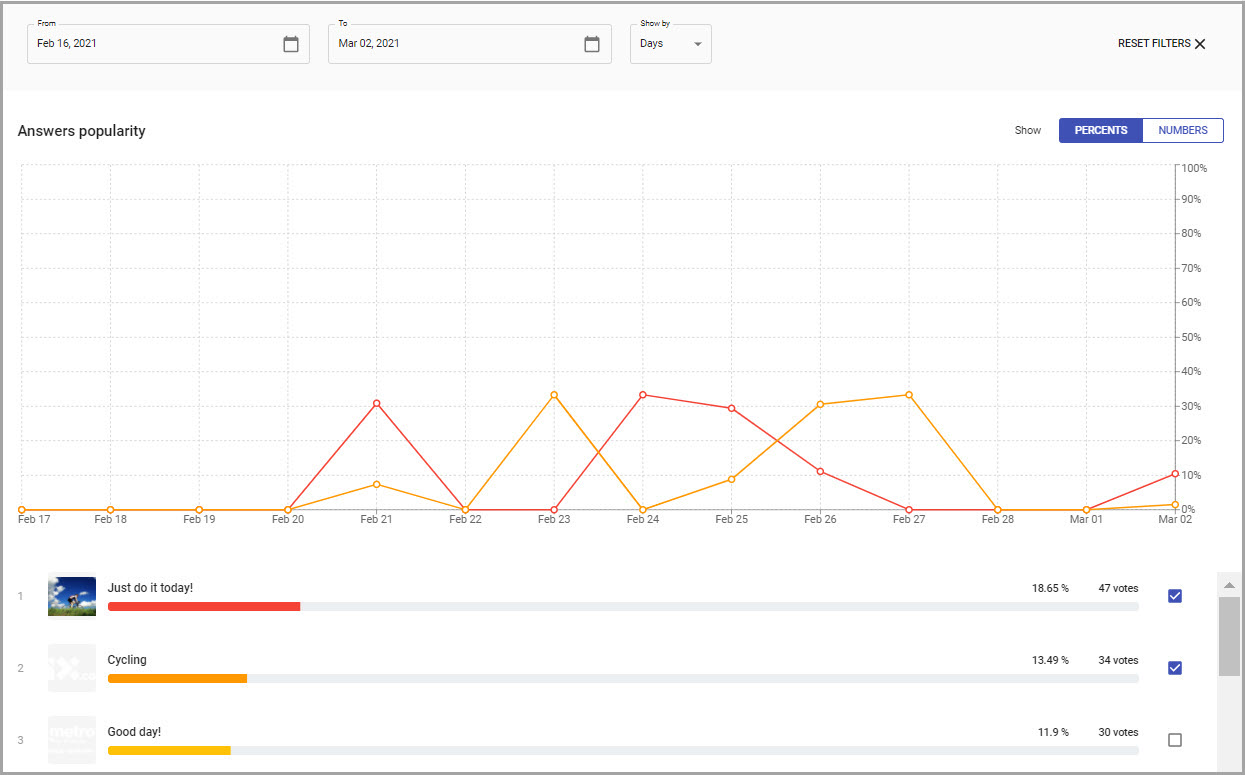
Task: Click orange data point peak at Feb 27
Action: (x=909, y=395)
